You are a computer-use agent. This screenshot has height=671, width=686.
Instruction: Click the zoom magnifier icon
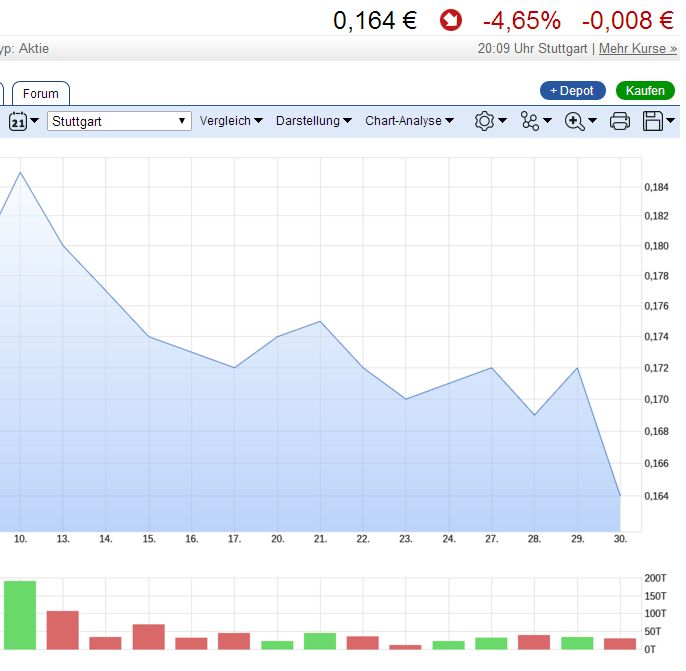574,121
